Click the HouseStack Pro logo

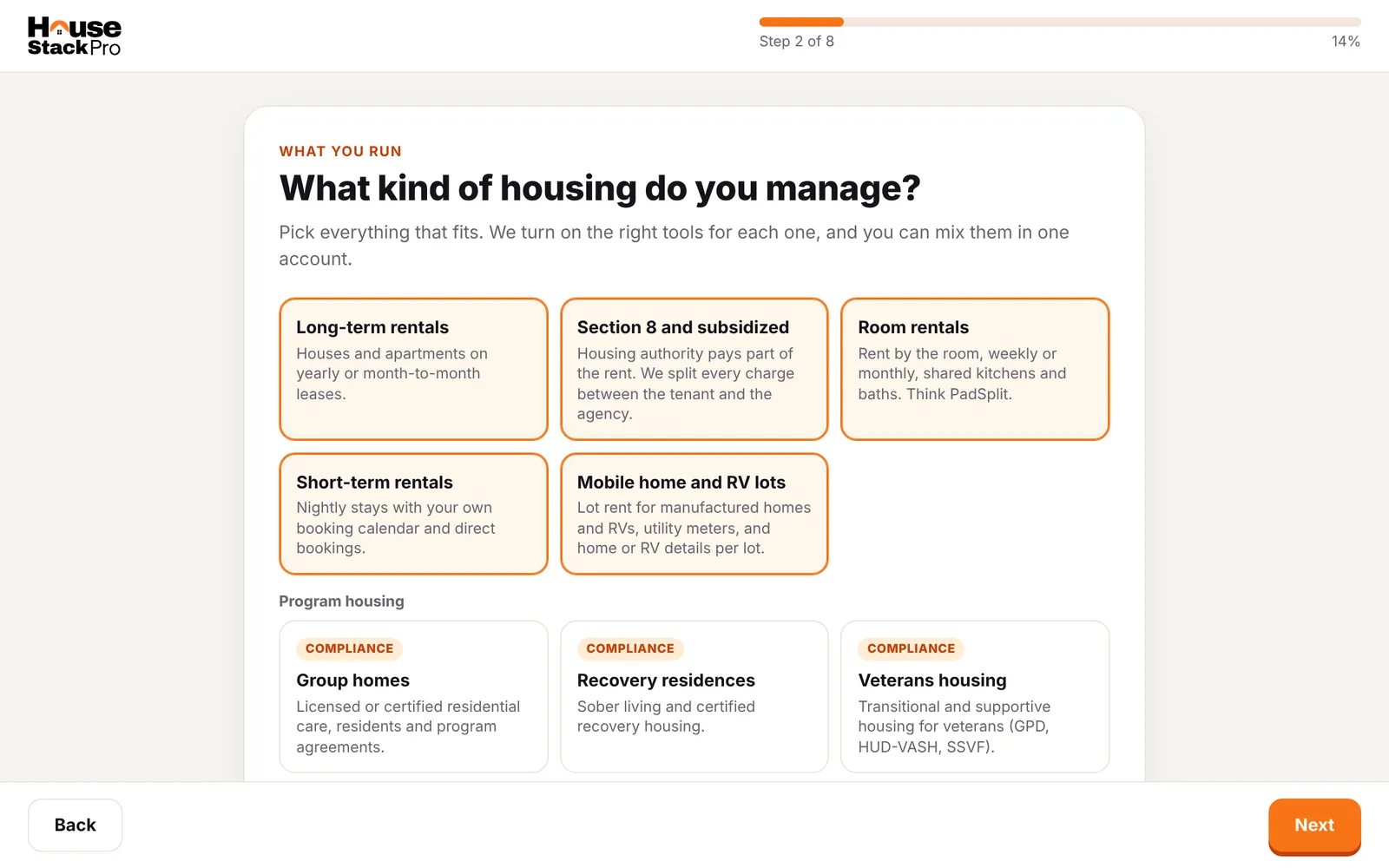[x=74, y=36]
